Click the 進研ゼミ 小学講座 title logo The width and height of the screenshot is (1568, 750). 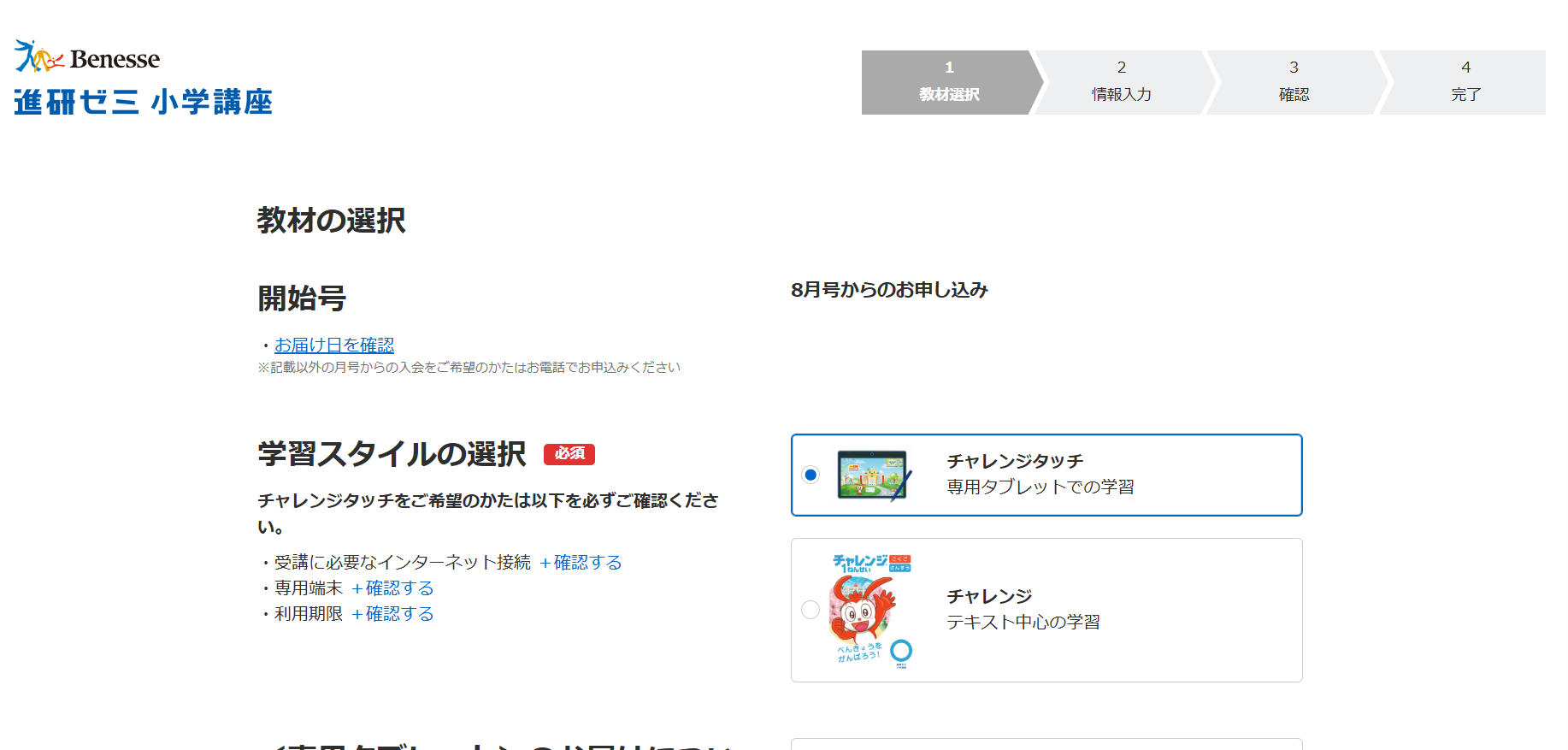click(143, 102)
